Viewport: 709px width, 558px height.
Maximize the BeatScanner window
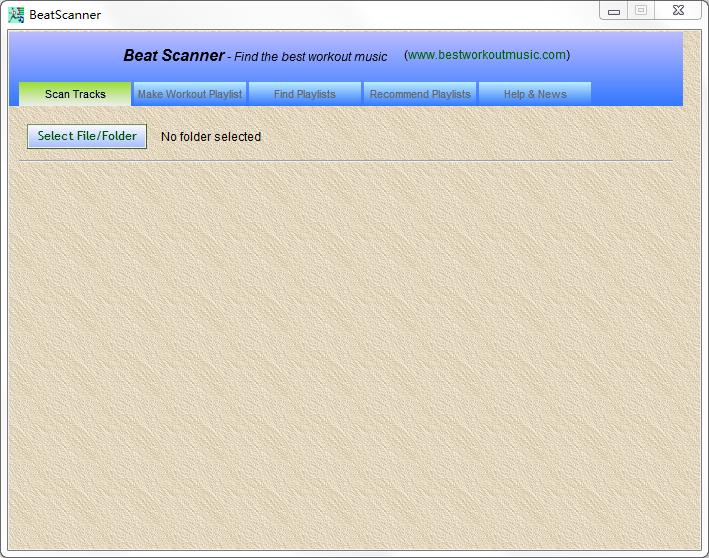(641, 10)
